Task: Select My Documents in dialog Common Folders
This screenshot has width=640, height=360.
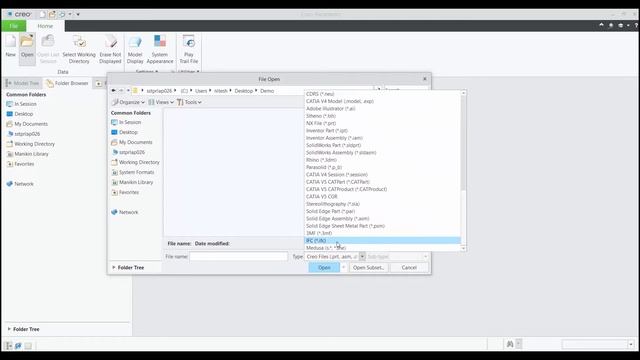Action: tap(136, 142)
